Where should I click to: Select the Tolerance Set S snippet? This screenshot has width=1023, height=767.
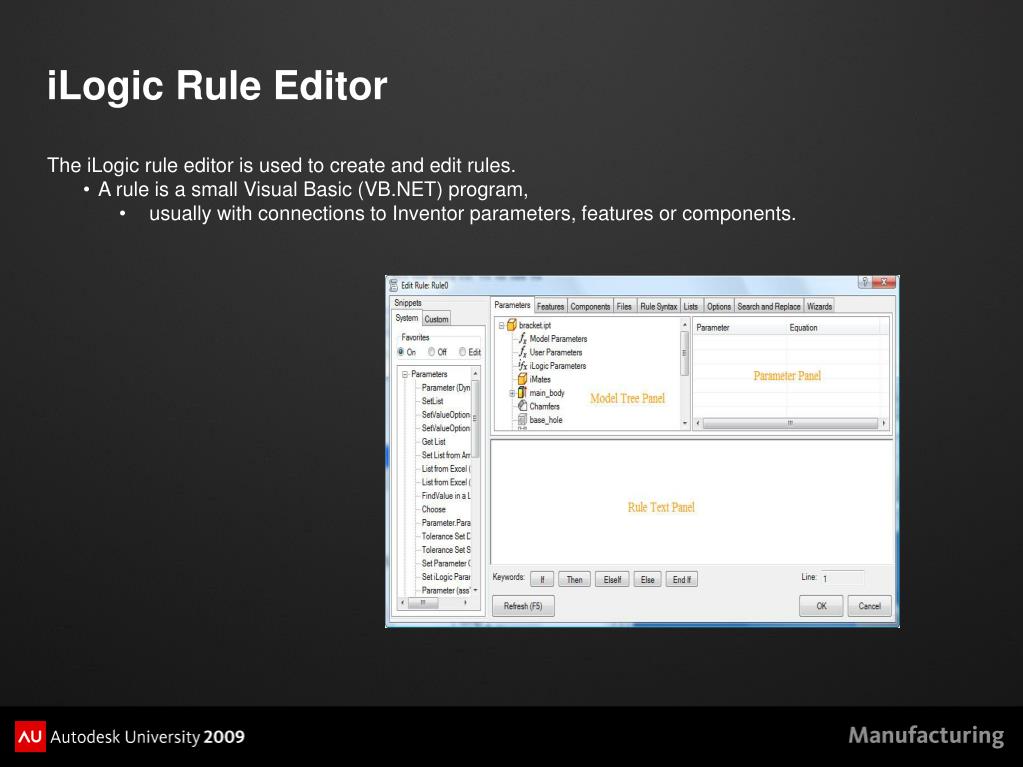[x=446, y=550]
